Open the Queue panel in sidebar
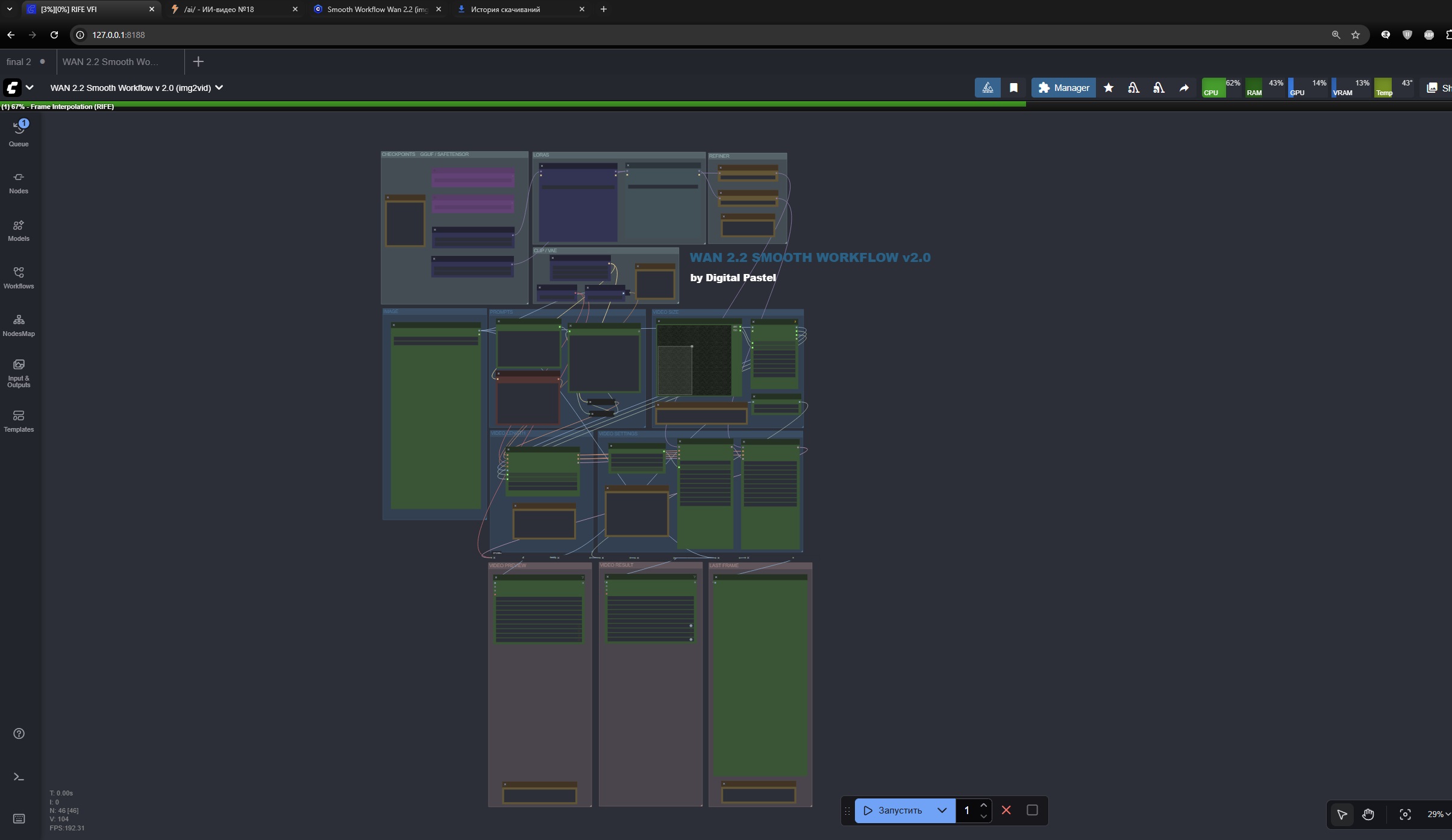Screen dimensions: 1452x840 [x=19, y=133]
